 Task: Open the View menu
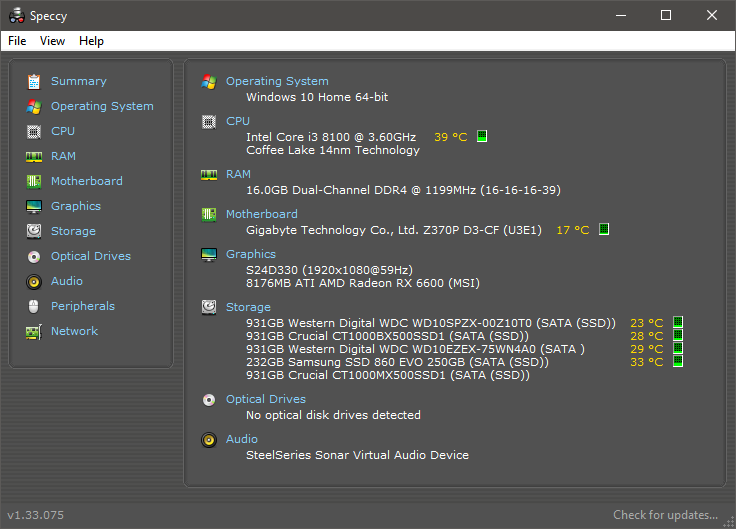pyautogui.click(x=52, y=41)
